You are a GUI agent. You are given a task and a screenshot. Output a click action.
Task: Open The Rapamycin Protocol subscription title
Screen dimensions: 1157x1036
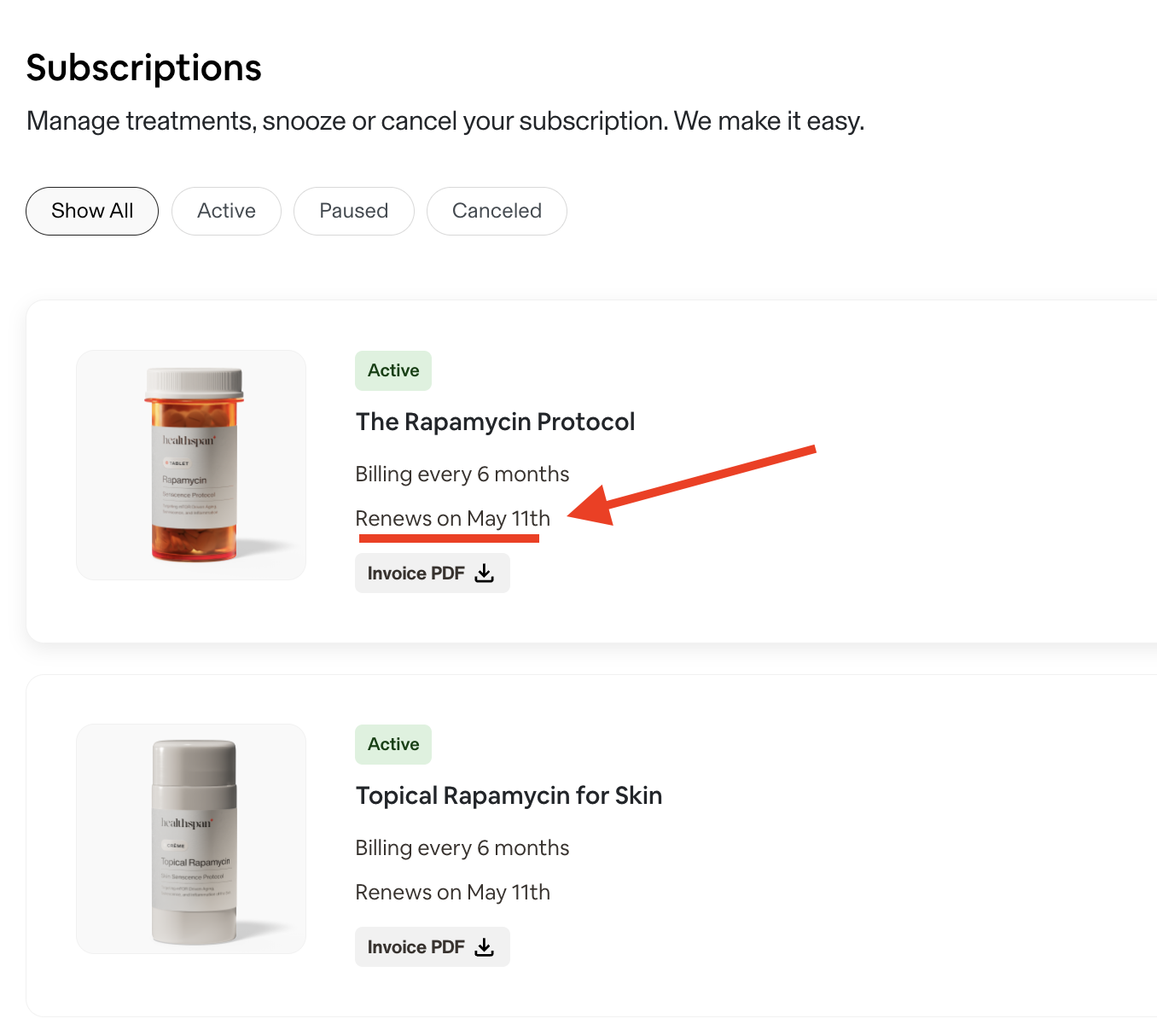495,422
